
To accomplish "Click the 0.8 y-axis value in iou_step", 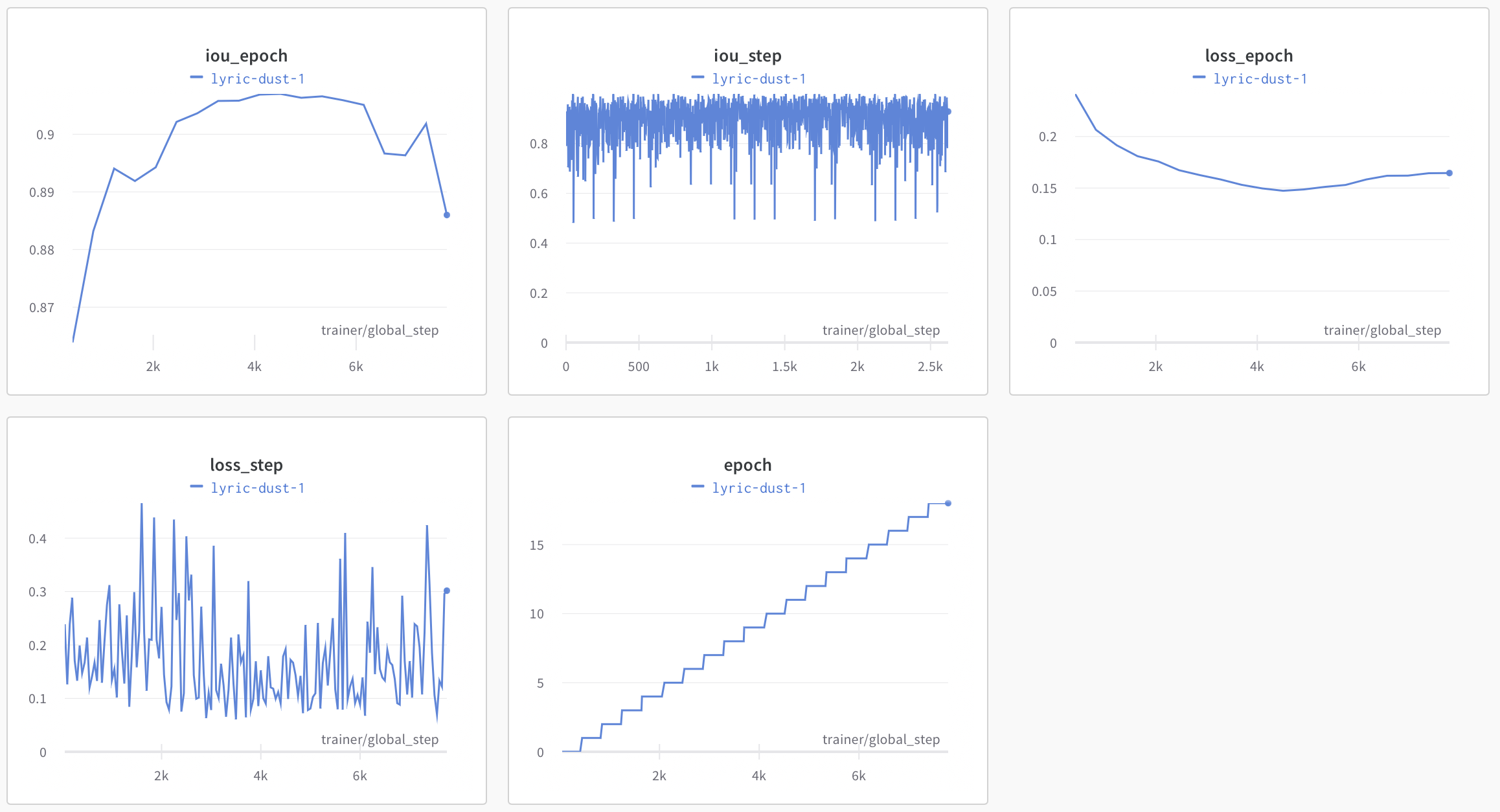I will pyautogui.click(x=539, y=144).
